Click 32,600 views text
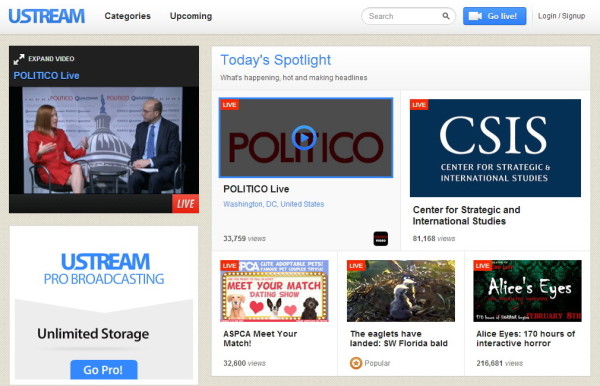The height and width of the screenshot is (386, 600). [x=245, y=363]
